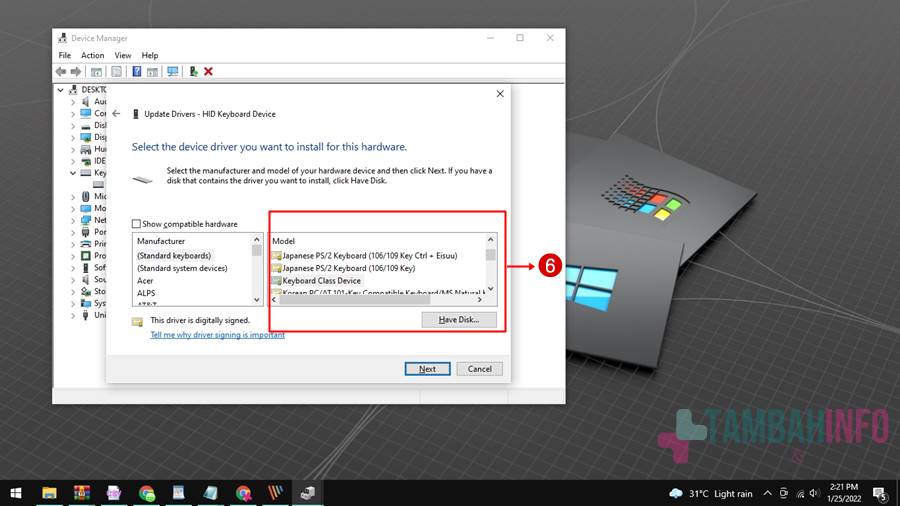Open Tell me why driver signing is important
The image size is (900, 506).
[x=218, y=335]
